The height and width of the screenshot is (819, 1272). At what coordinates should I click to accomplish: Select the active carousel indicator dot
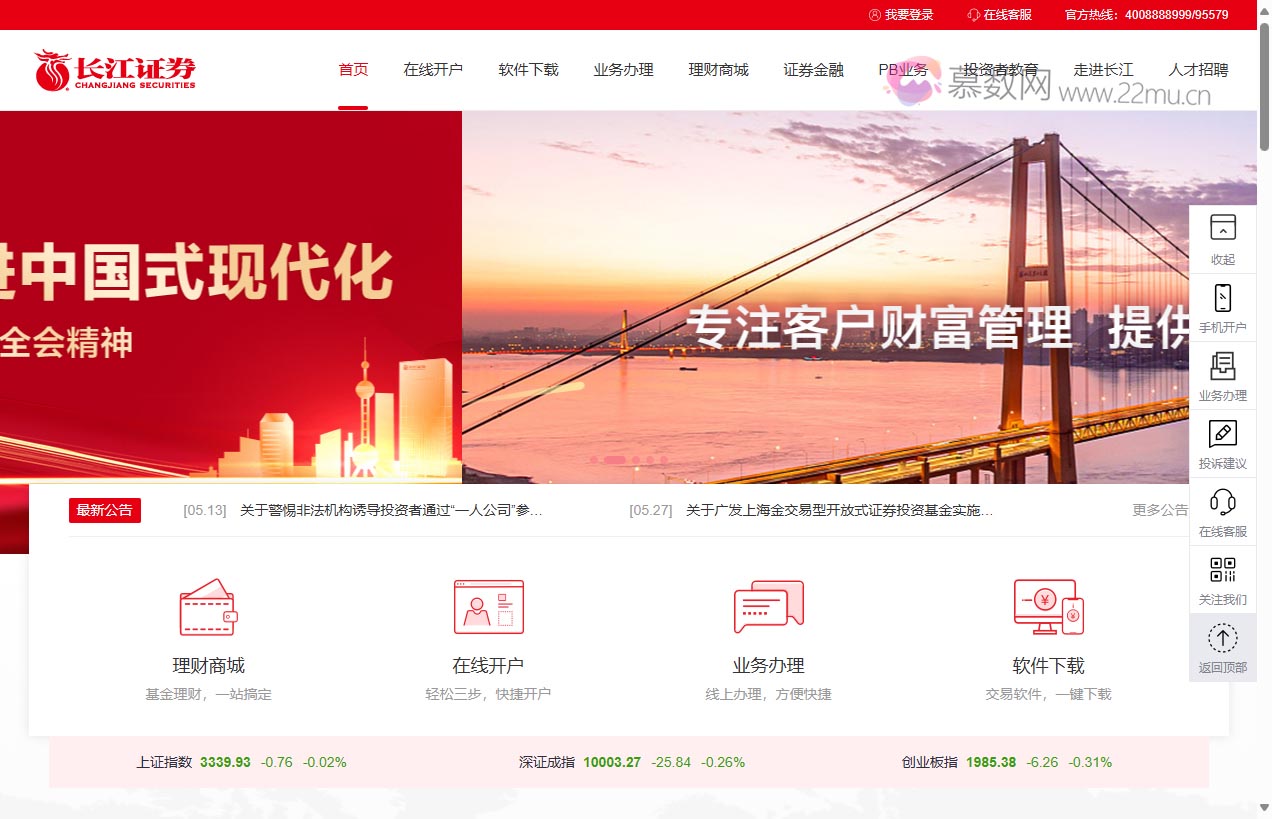tap(614, 461)
